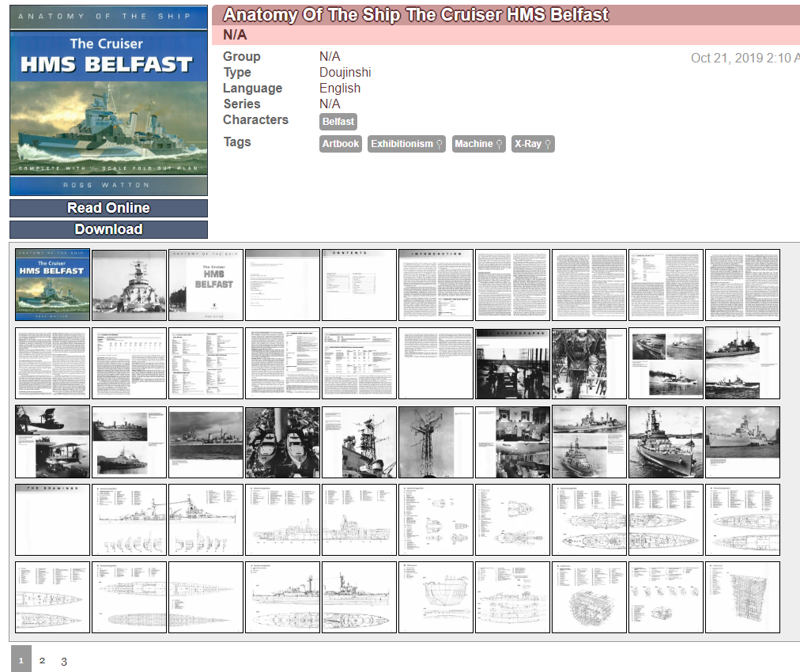Open the gray HMS BELFAST title page thumbnail
Image resolution: width=800 pixels, height=672 pixels.
(x=206, y=285)
